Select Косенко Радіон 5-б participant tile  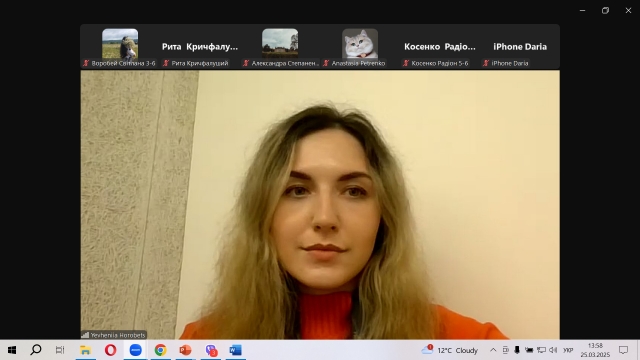click(440, 47)
